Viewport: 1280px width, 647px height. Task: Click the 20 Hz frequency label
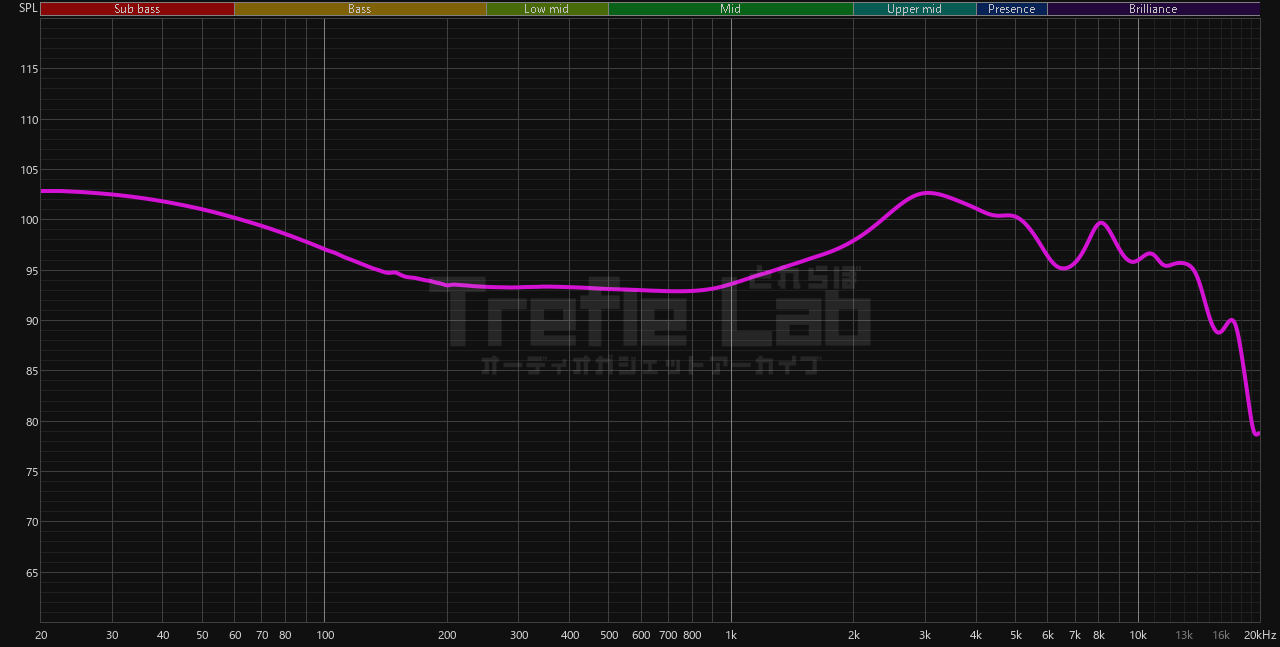(41, 635)
